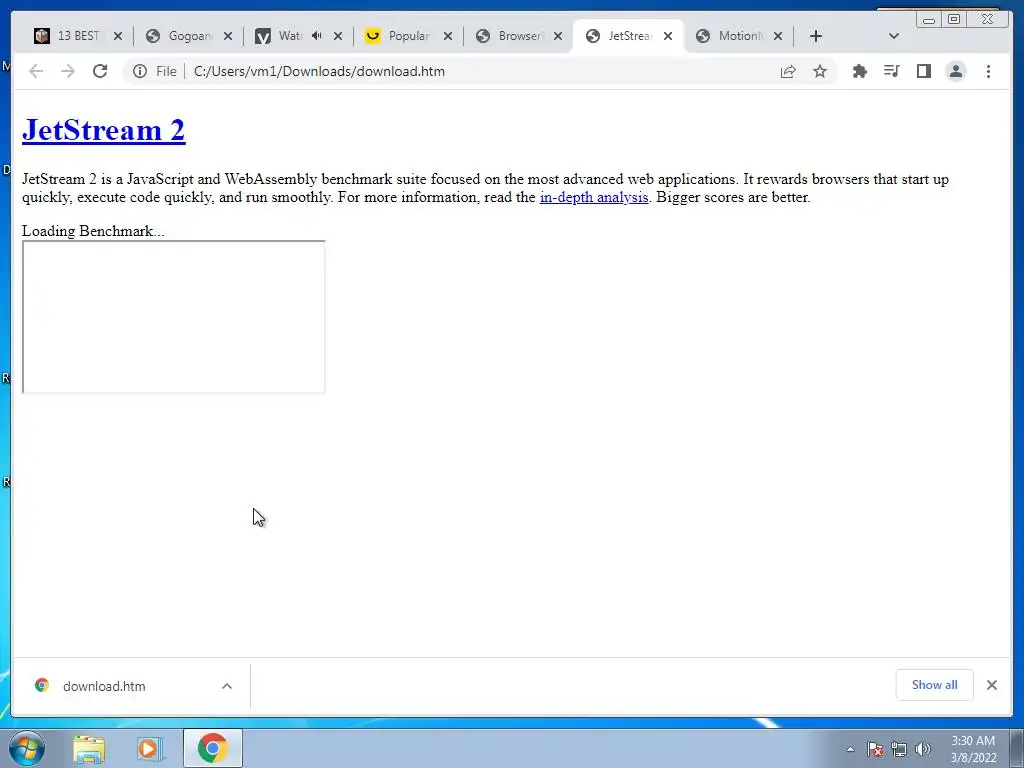Open the Windows Start menu
This screenshot has height=768, width=1024.
click(x=27, y=748)
